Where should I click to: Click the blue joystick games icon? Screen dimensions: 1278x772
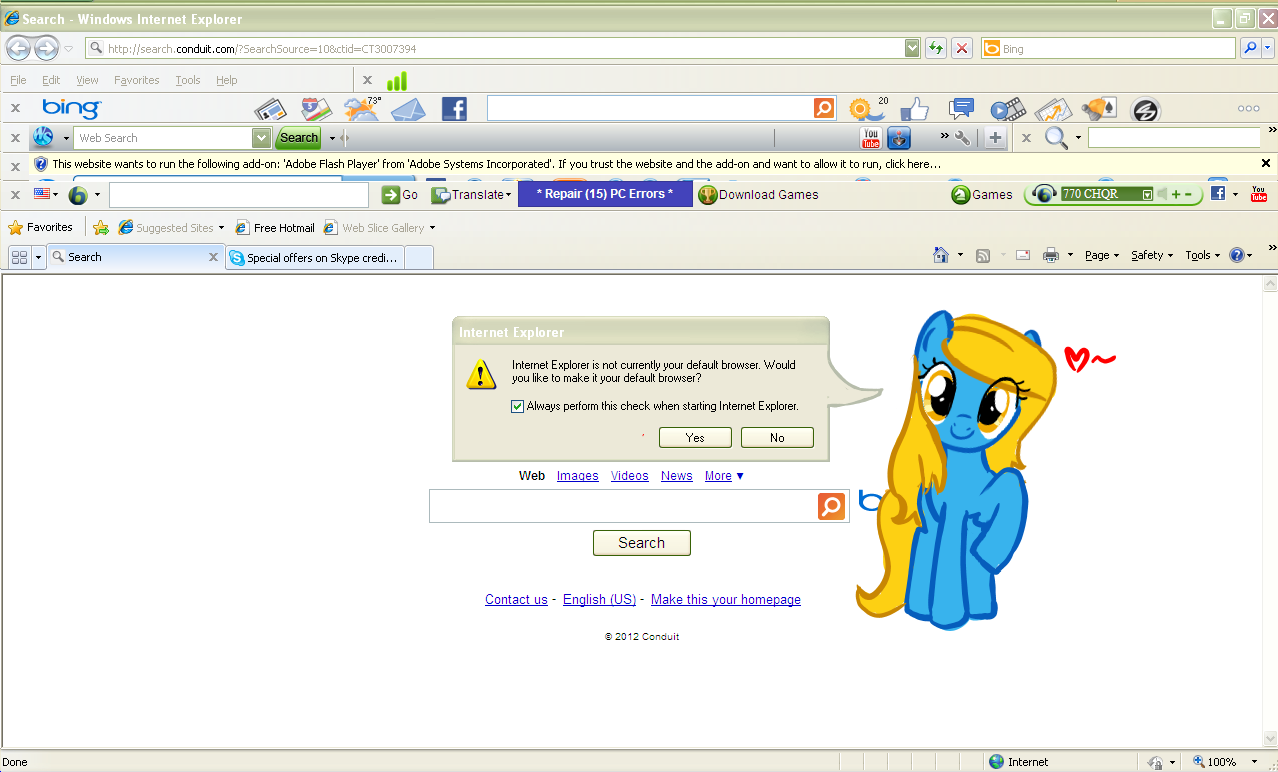point(899,138)
